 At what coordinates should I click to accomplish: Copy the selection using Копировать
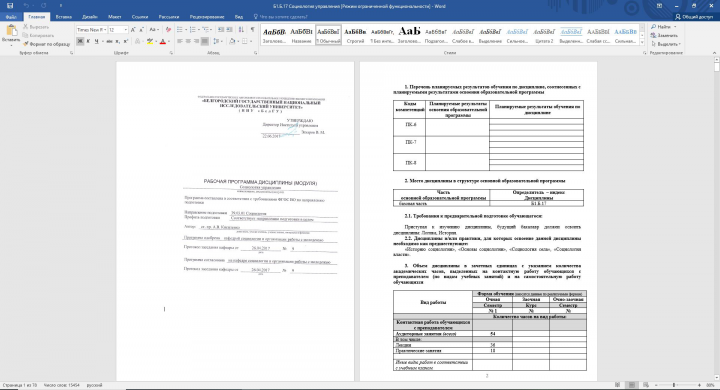pyautogui.click(x=38, y=35)
